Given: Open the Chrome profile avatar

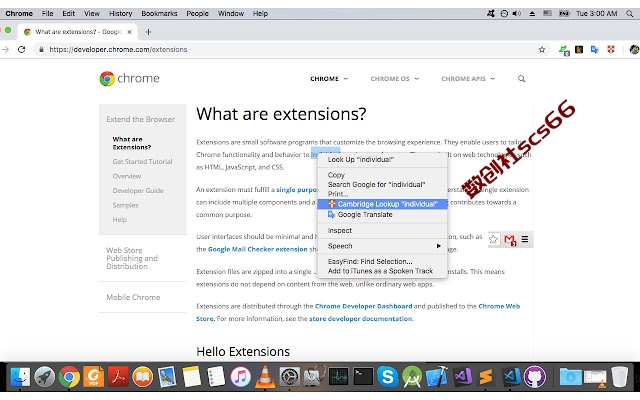Looking at the screenshot, I should (634, 49).
